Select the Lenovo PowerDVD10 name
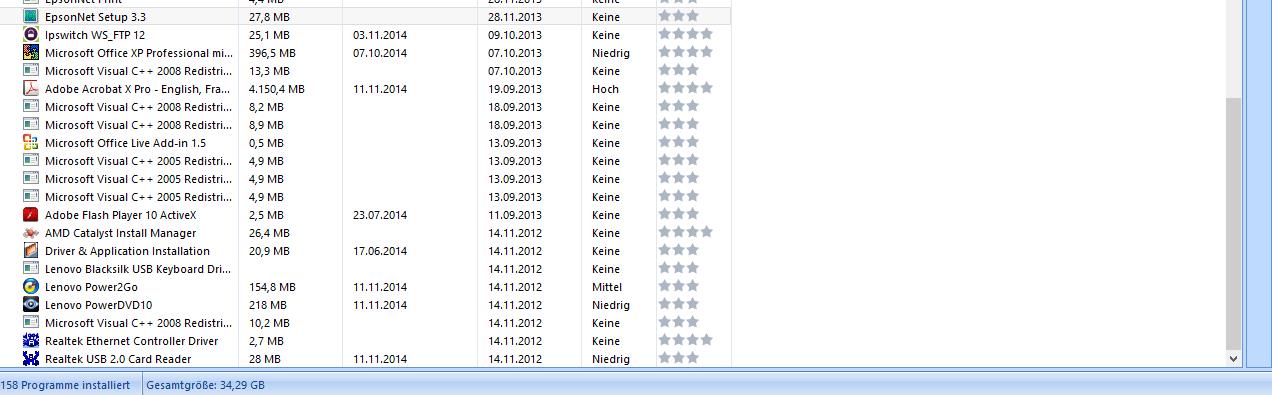This screenshot has height=395, width=1272. pos(98,305)
